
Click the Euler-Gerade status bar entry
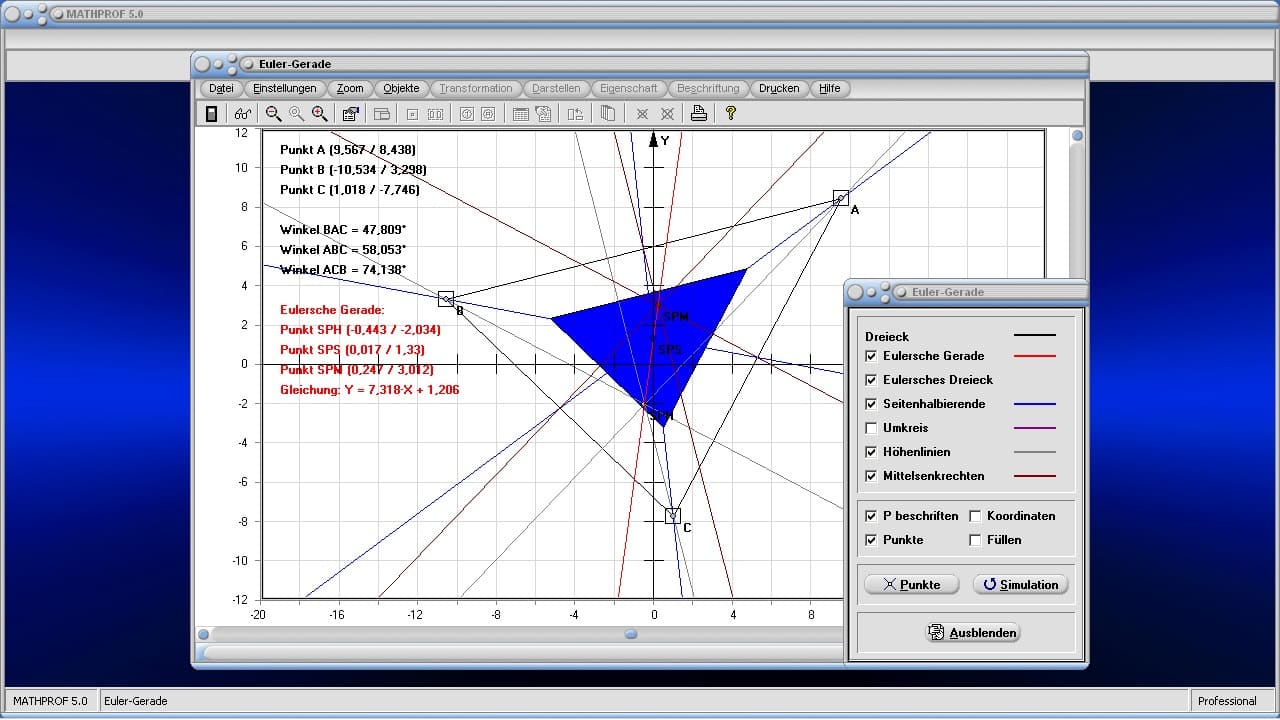(x=136, y=701)
